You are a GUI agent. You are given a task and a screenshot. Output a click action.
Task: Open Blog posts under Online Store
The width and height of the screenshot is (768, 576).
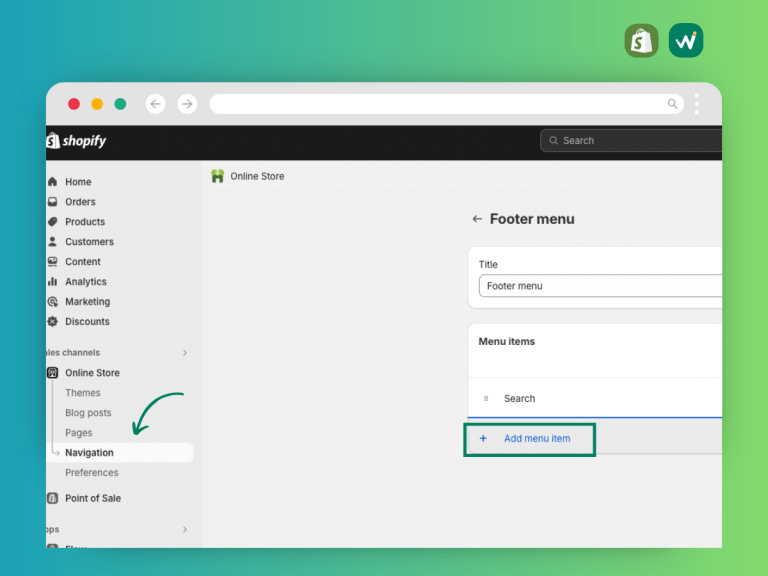point(88,413)
